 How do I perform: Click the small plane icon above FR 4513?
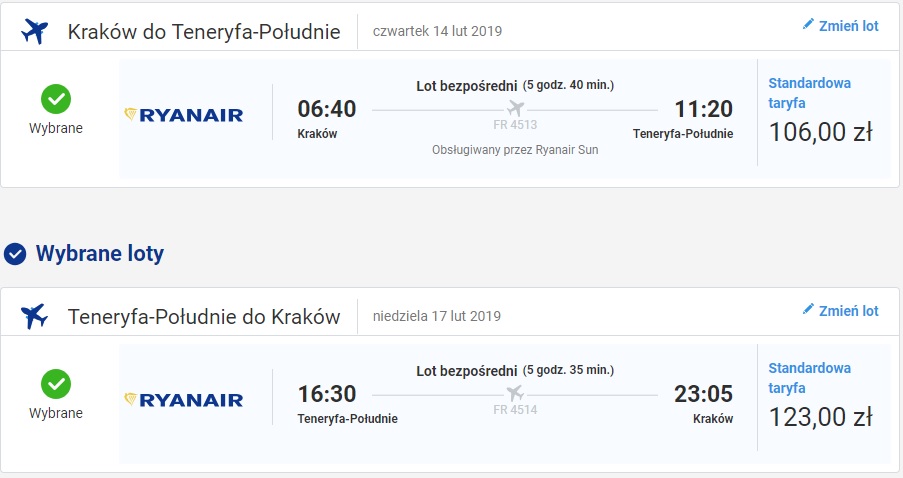[515, 108]
